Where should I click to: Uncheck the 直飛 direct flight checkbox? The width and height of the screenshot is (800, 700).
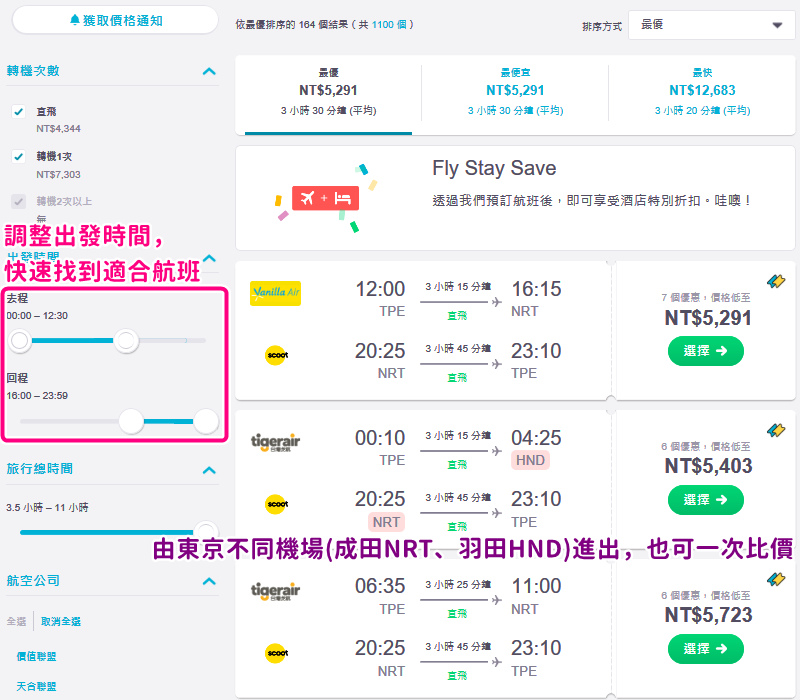(x=19, y=112)
